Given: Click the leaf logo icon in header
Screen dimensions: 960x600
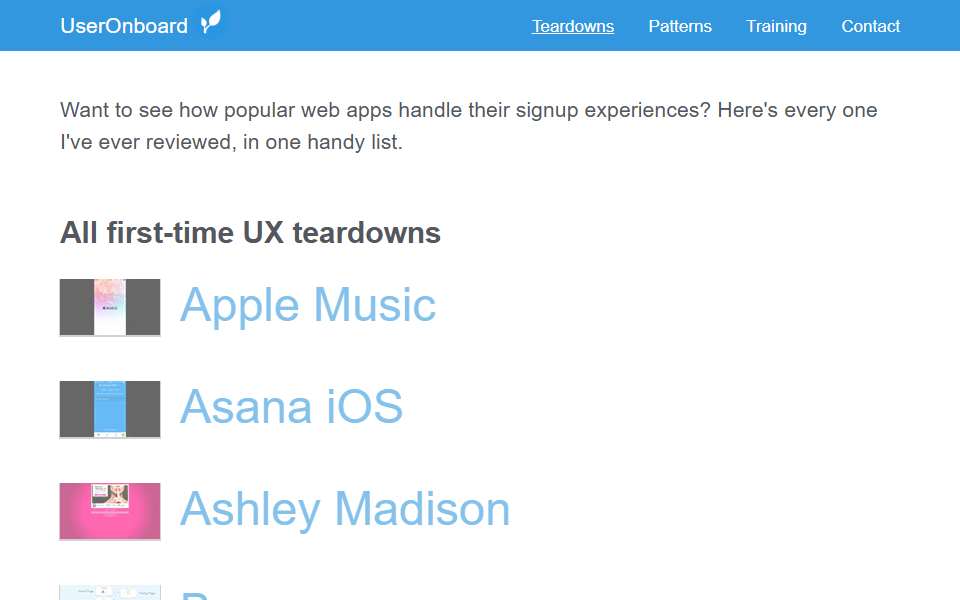Looking at the screenshot, I should pos(211,23).
